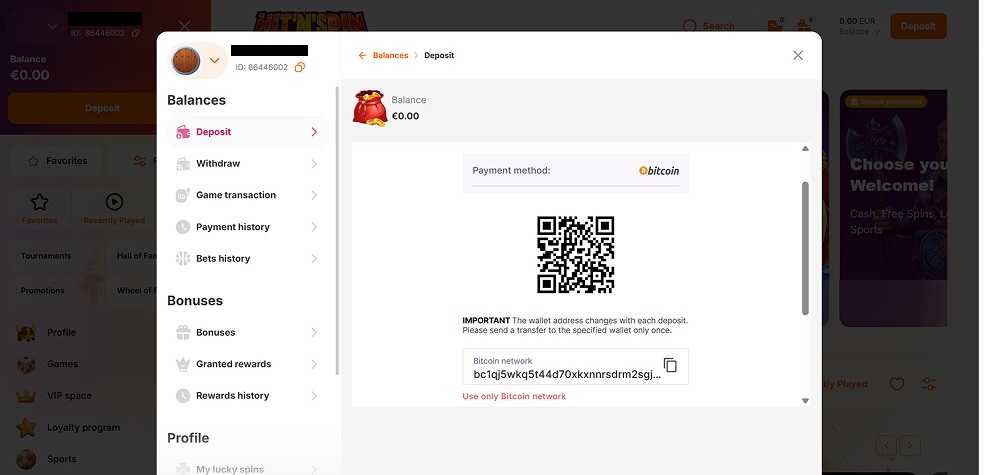Click the avatar dropdown chevron
The image size is (985, 475).
[214, 61]
